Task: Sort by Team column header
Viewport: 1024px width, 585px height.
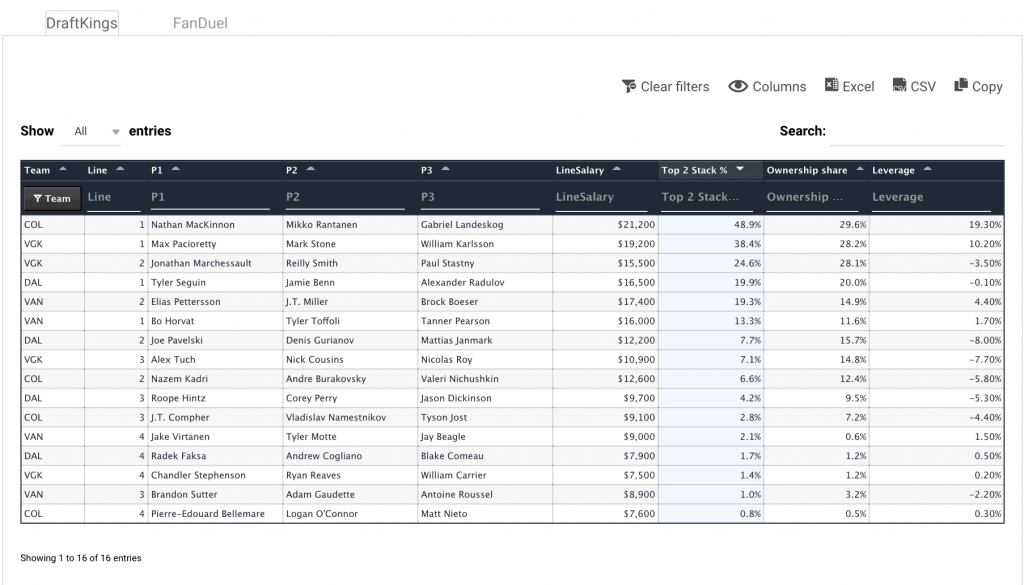Action: pyautogui.click(x=52, y=170)
